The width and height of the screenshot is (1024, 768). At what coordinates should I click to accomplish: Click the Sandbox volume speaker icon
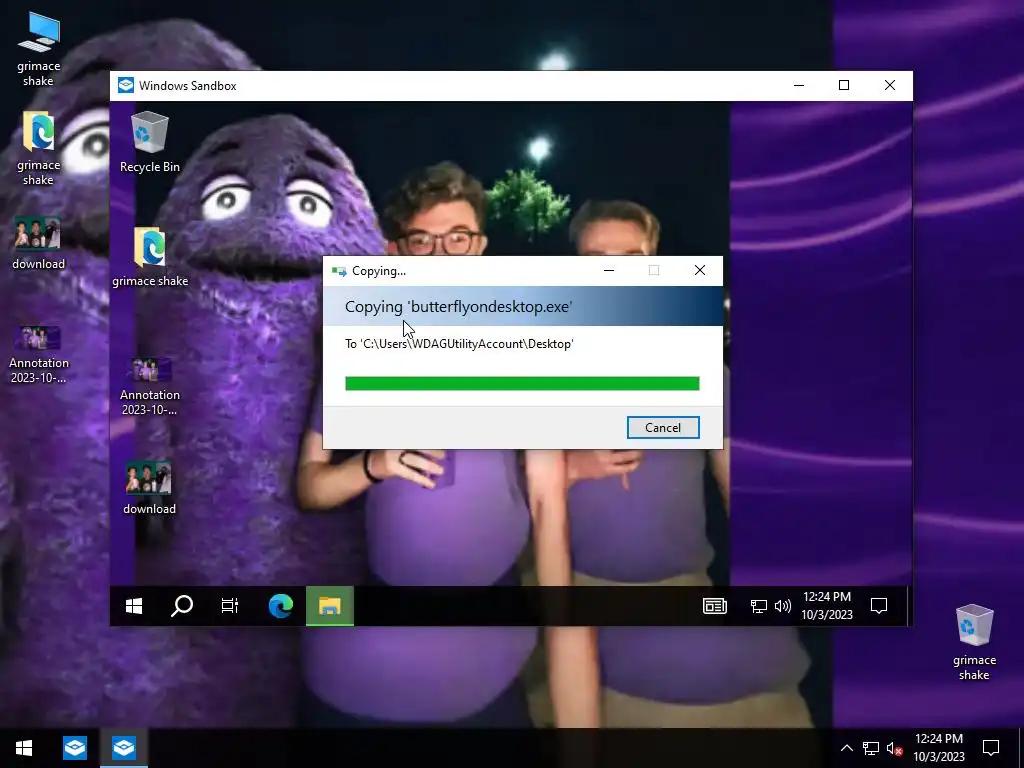(782, 607)
